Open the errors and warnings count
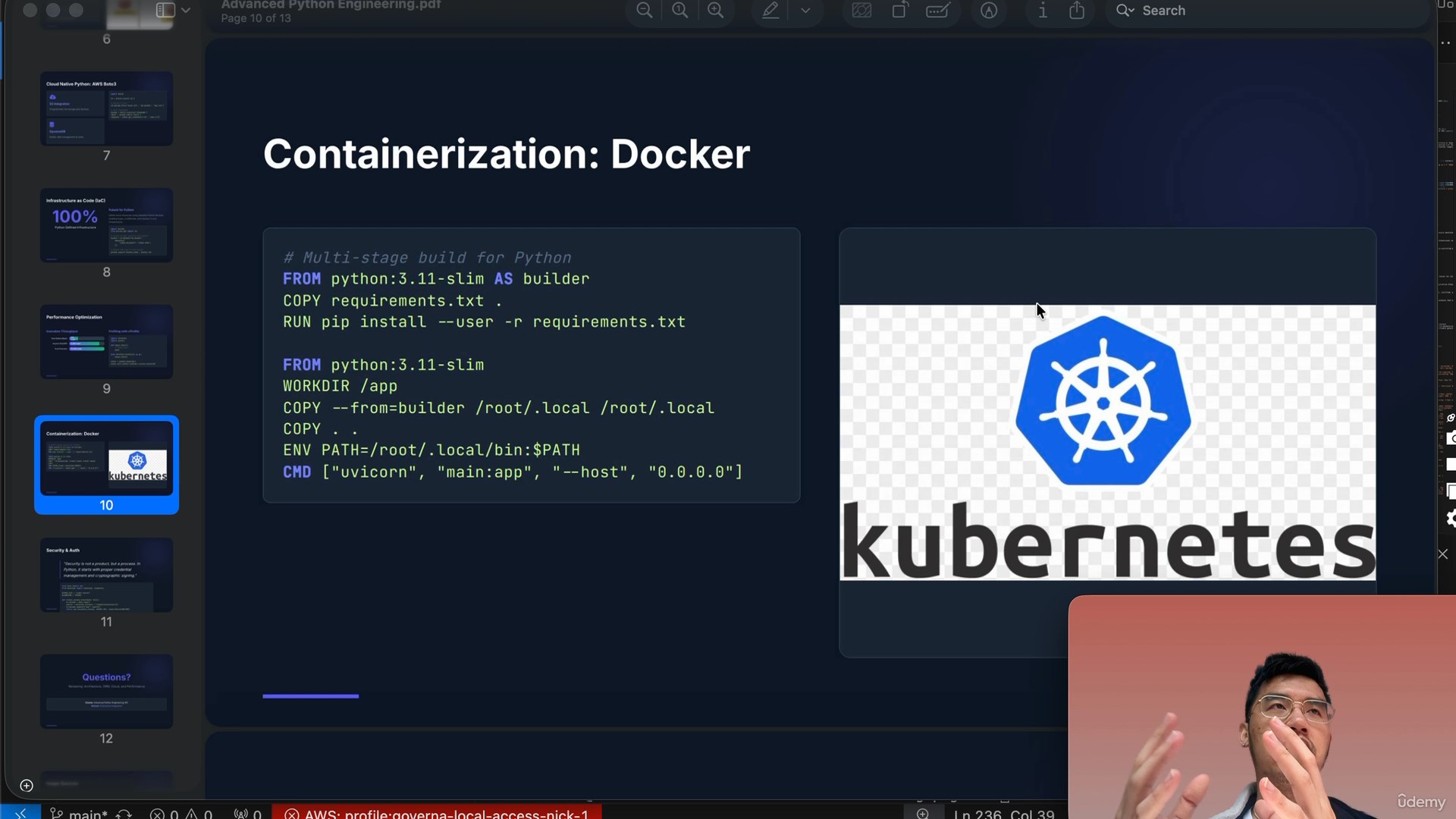Image resolution: width=1456 pixels, height=819 pixels. click(x=181, y=813)
